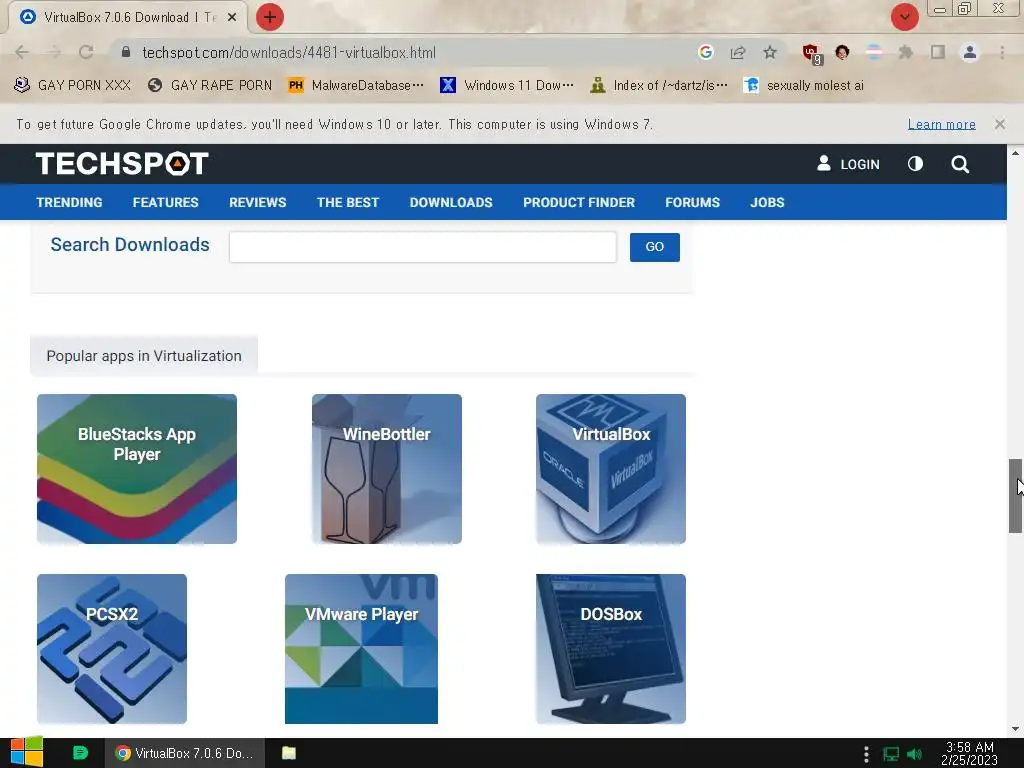Open the green chat app taskbar icon
Screen dimensions: 1024x768
point(80,753)
